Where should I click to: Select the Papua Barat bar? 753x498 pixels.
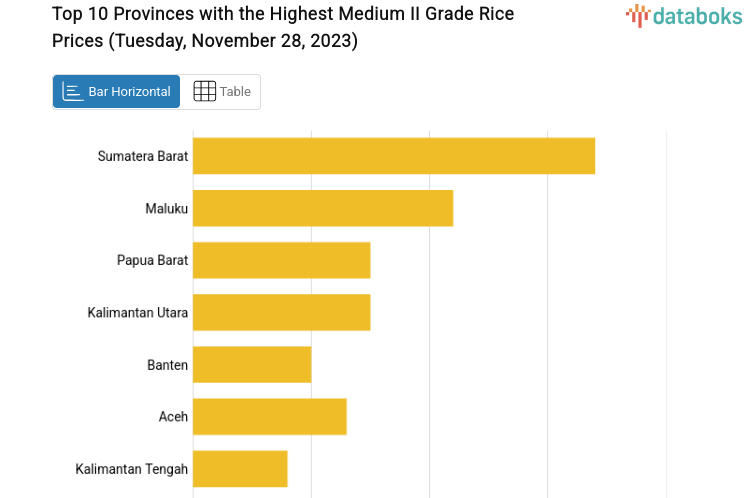[x=281, y=260]
